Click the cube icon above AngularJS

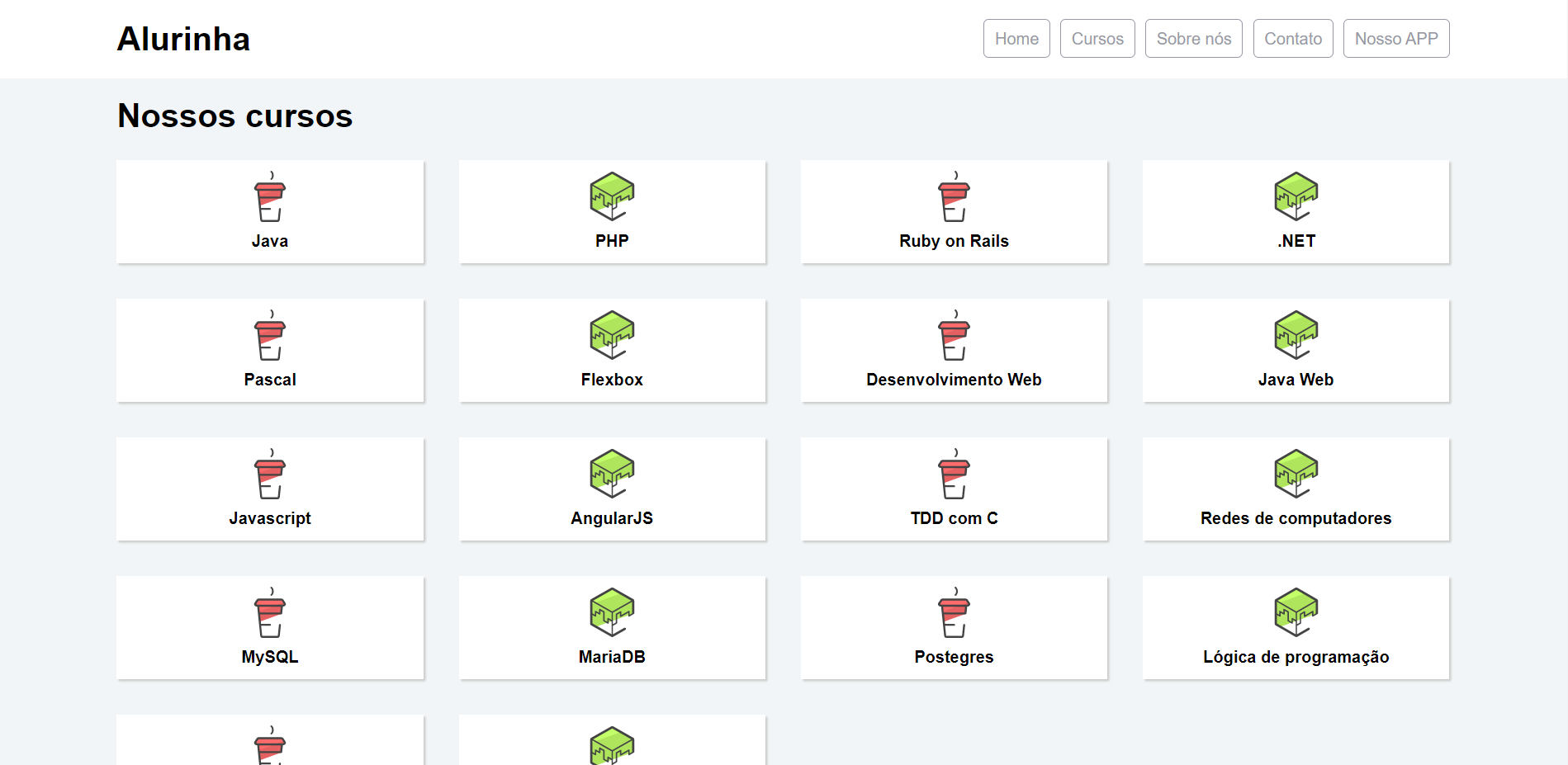click(x=612, y=474)
